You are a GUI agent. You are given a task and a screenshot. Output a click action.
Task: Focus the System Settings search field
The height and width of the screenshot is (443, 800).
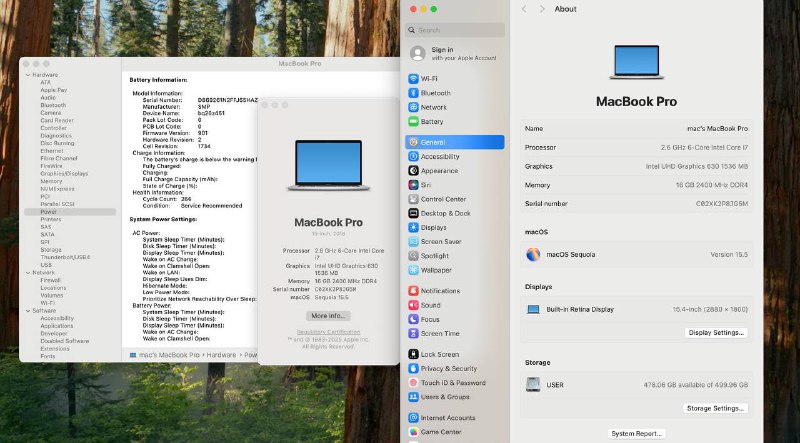tap(455, 30)
